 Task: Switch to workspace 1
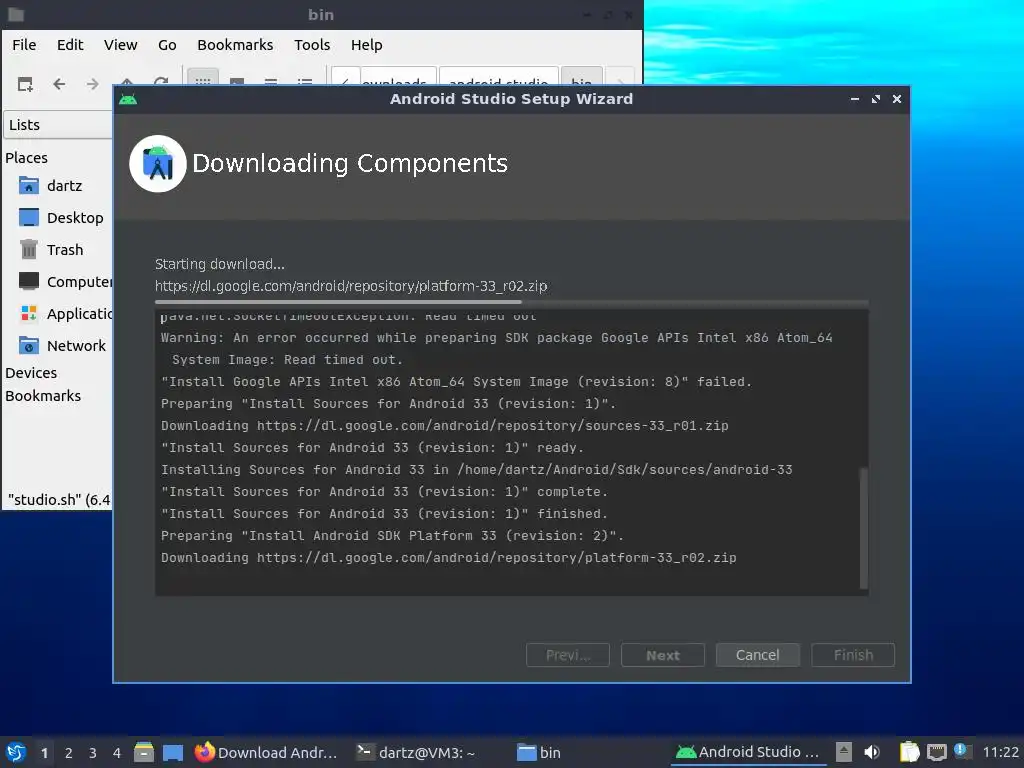[44, 753]
